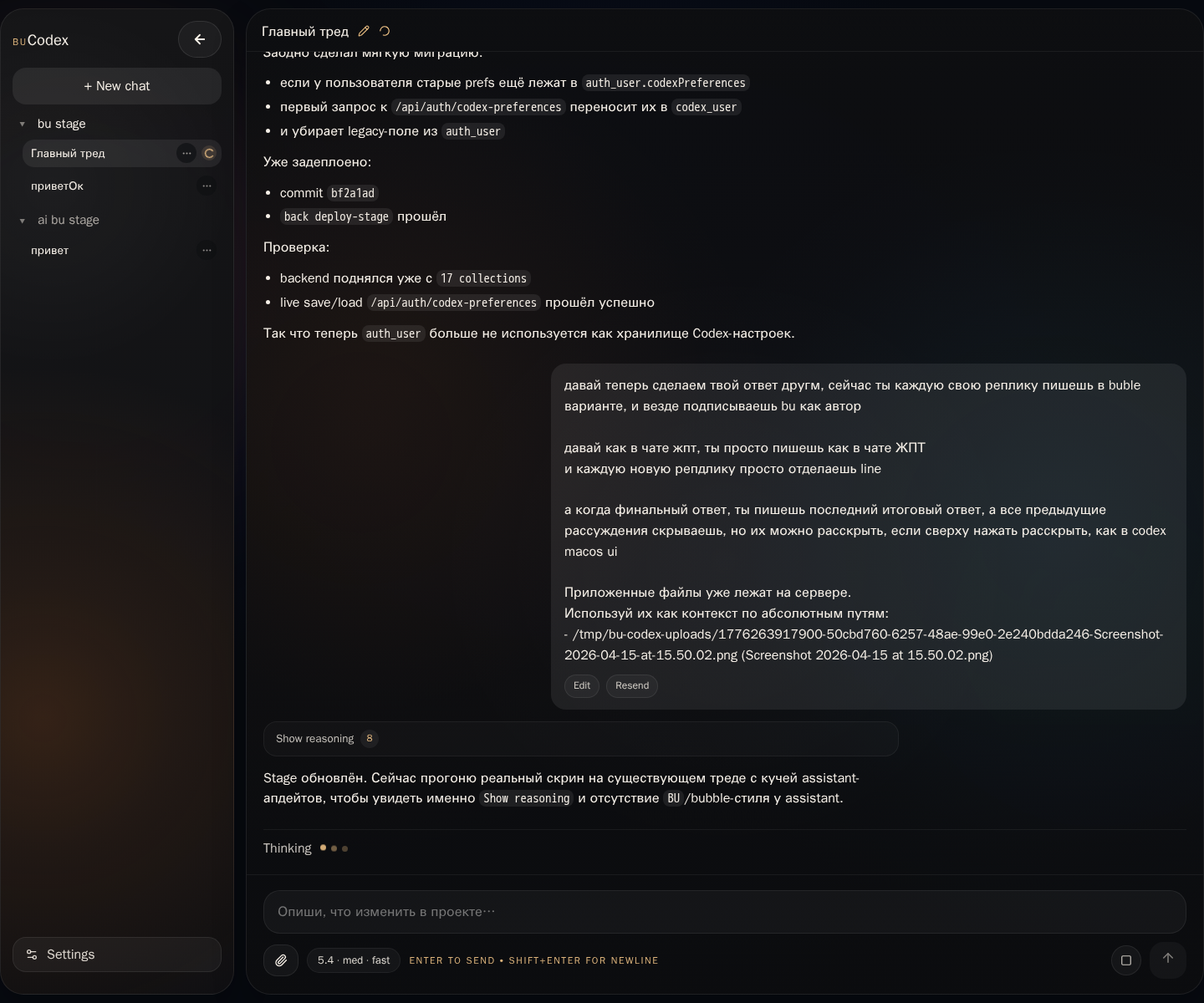Focus the message input field
Viewport: 1204px width, 1003px height.
coord(724,912)
